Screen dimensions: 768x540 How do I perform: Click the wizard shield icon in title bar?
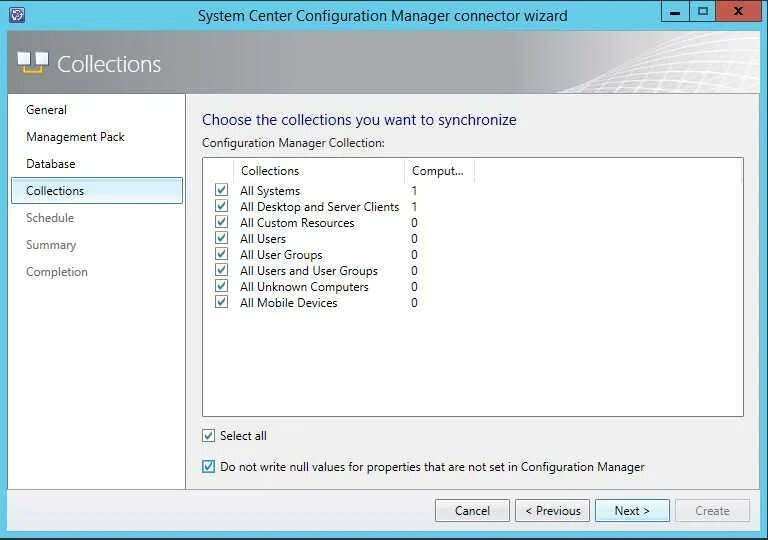point(17,14)
